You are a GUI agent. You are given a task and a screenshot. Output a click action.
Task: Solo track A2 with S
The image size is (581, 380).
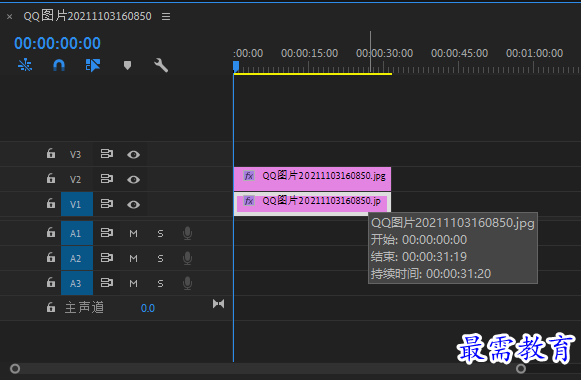(x=160, y=259)
